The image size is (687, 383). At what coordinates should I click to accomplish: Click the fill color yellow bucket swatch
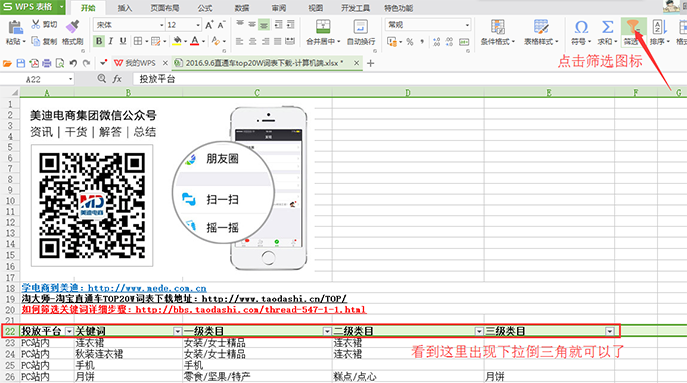(x=177, y=41)
